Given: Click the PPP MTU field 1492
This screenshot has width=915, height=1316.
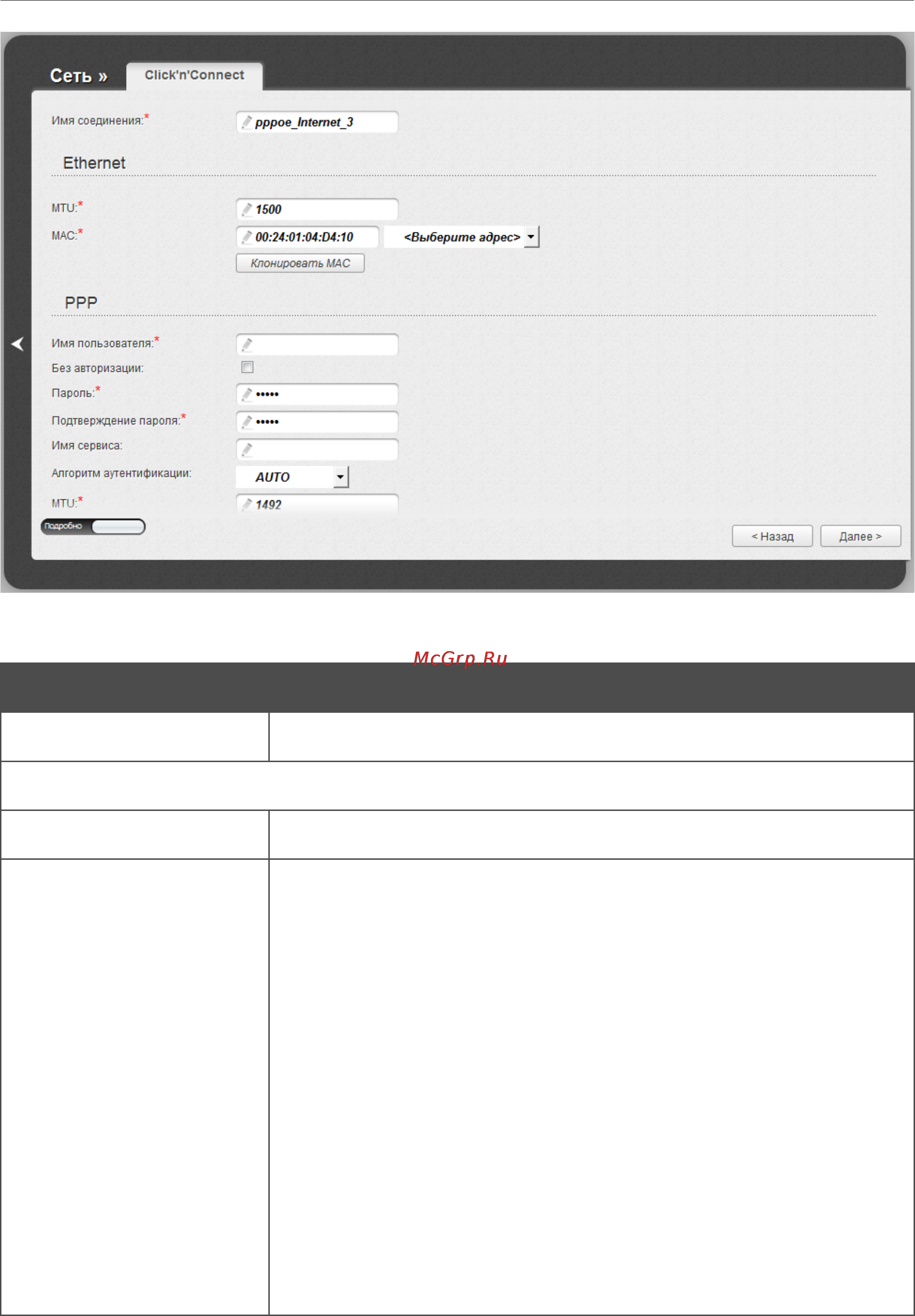Looking at the screenshot, I should pyautogui.click(x=317, y=503).
